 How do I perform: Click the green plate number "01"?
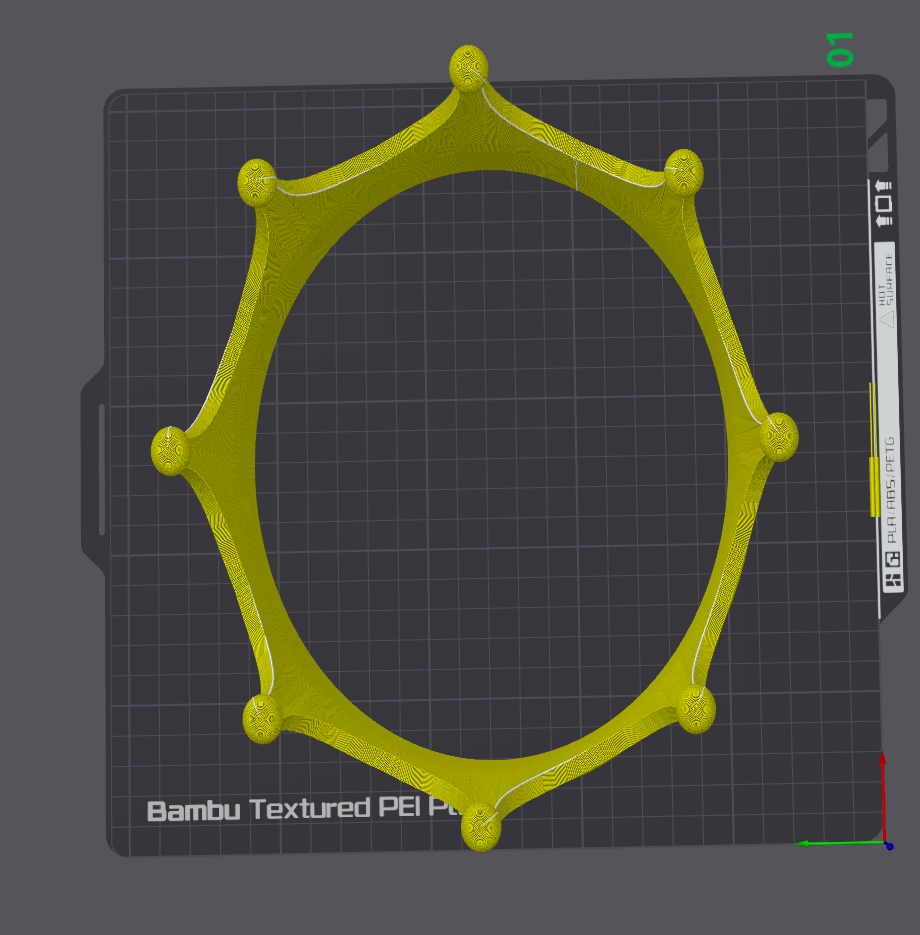(x=840, y=49)
